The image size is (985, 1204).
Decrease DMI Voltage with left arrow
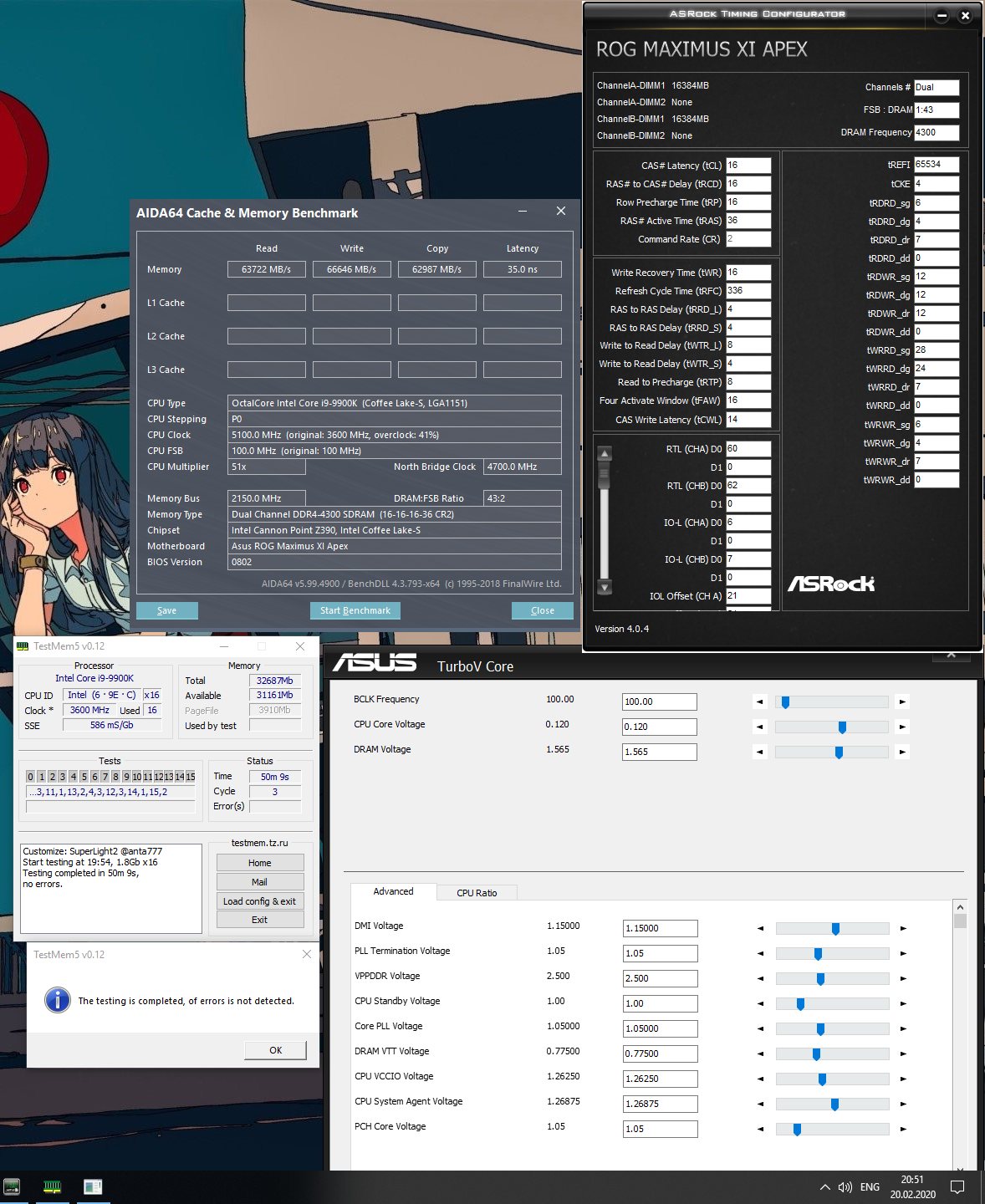(x=760, y=929)
